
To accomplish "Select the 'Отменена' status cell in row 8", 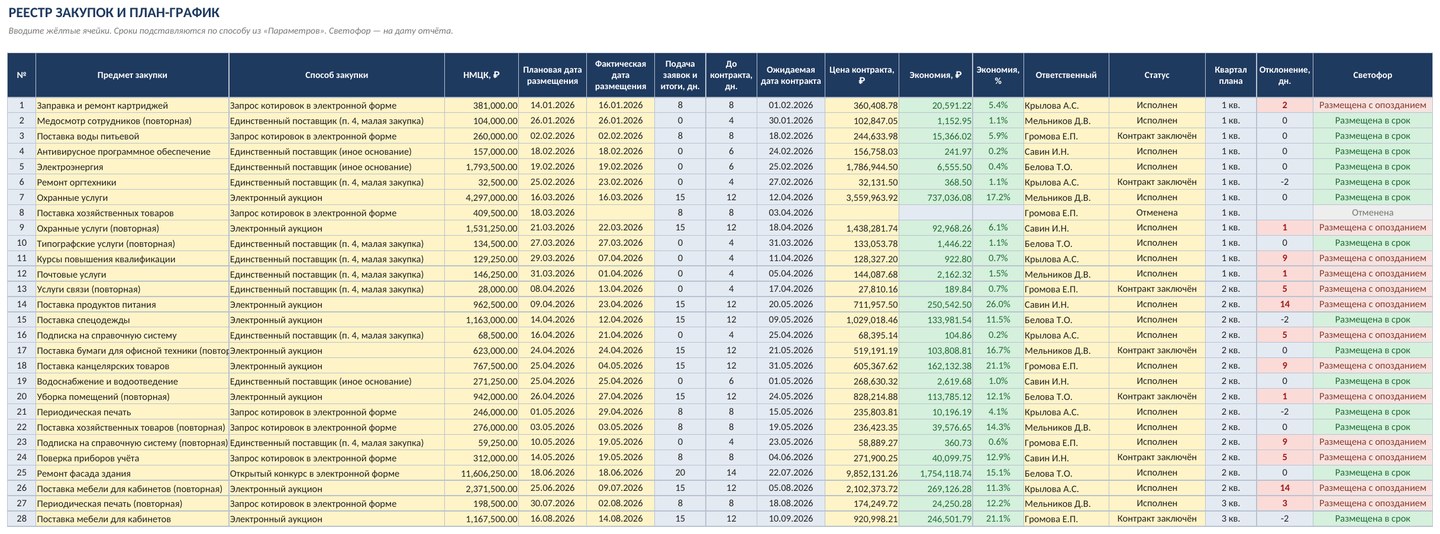I will coord(1157,212).
